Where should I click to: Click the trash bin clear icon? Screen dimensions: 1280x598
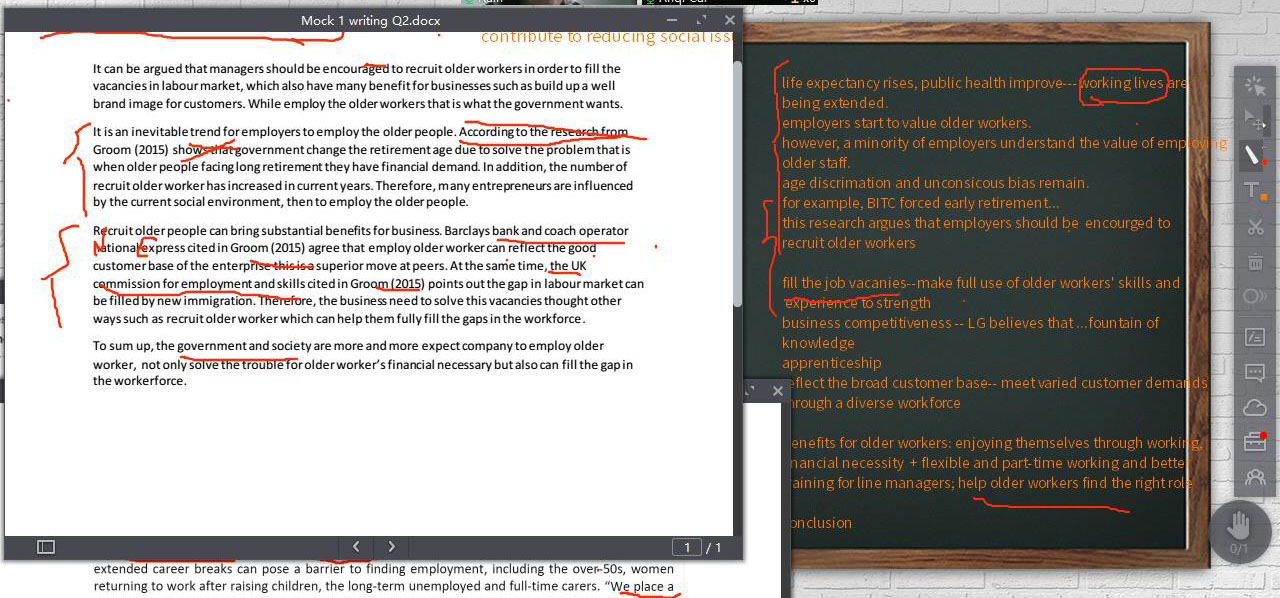click(1255, 262)
